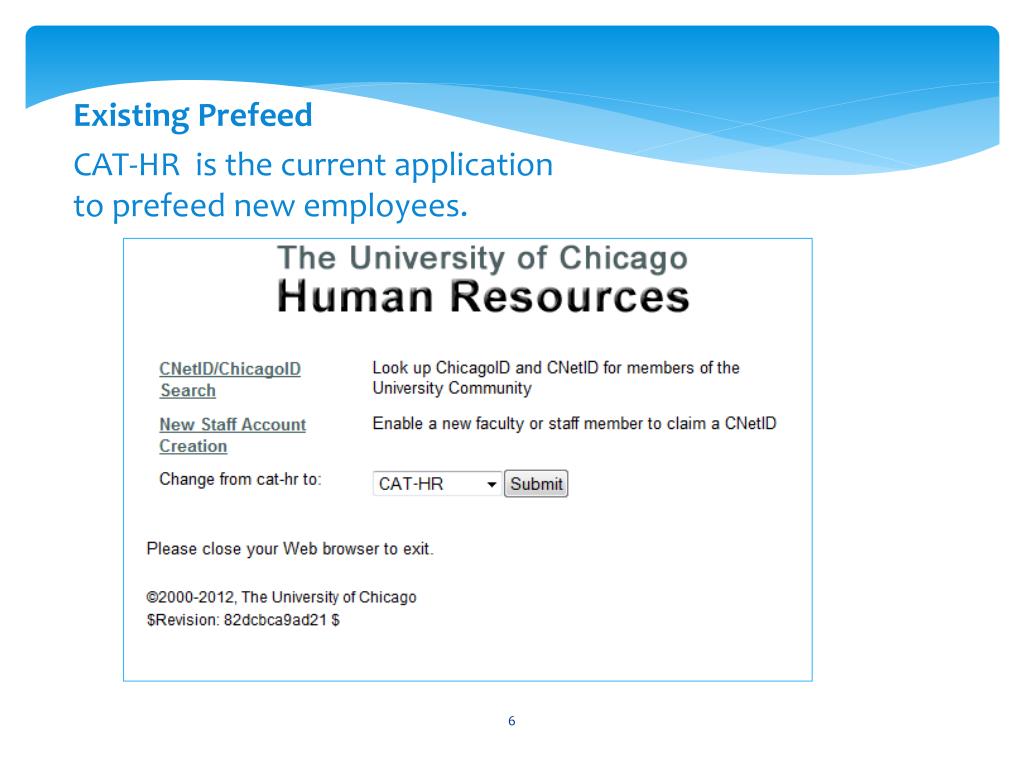1024x768 pixels.
Task: Click "Please close your Web browser to exit."
Action: (x=290, y=549)
